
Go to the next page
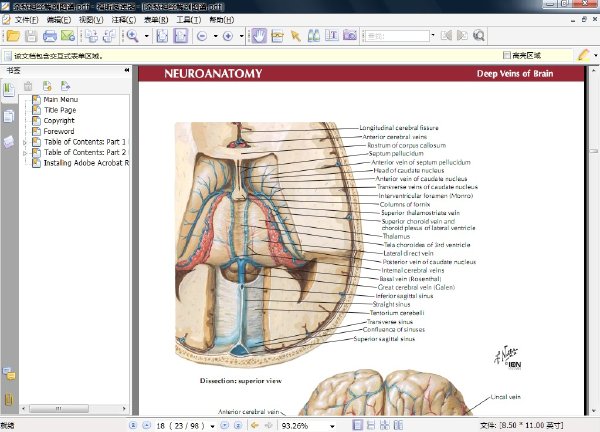(x=225, y=425)
